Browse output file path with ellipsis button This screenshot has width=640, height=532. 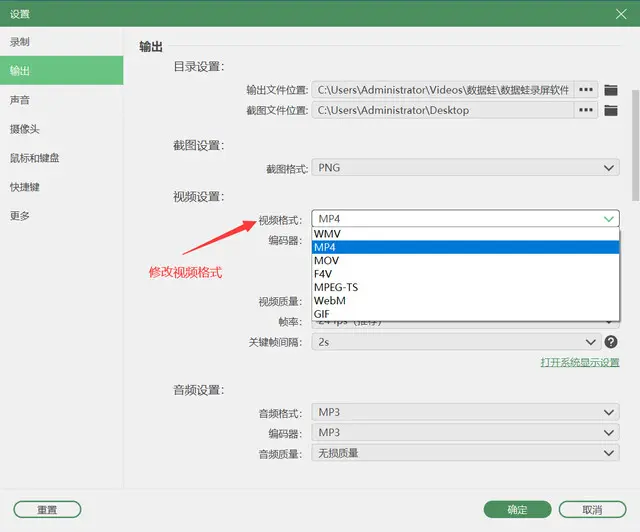pos(586,90)
